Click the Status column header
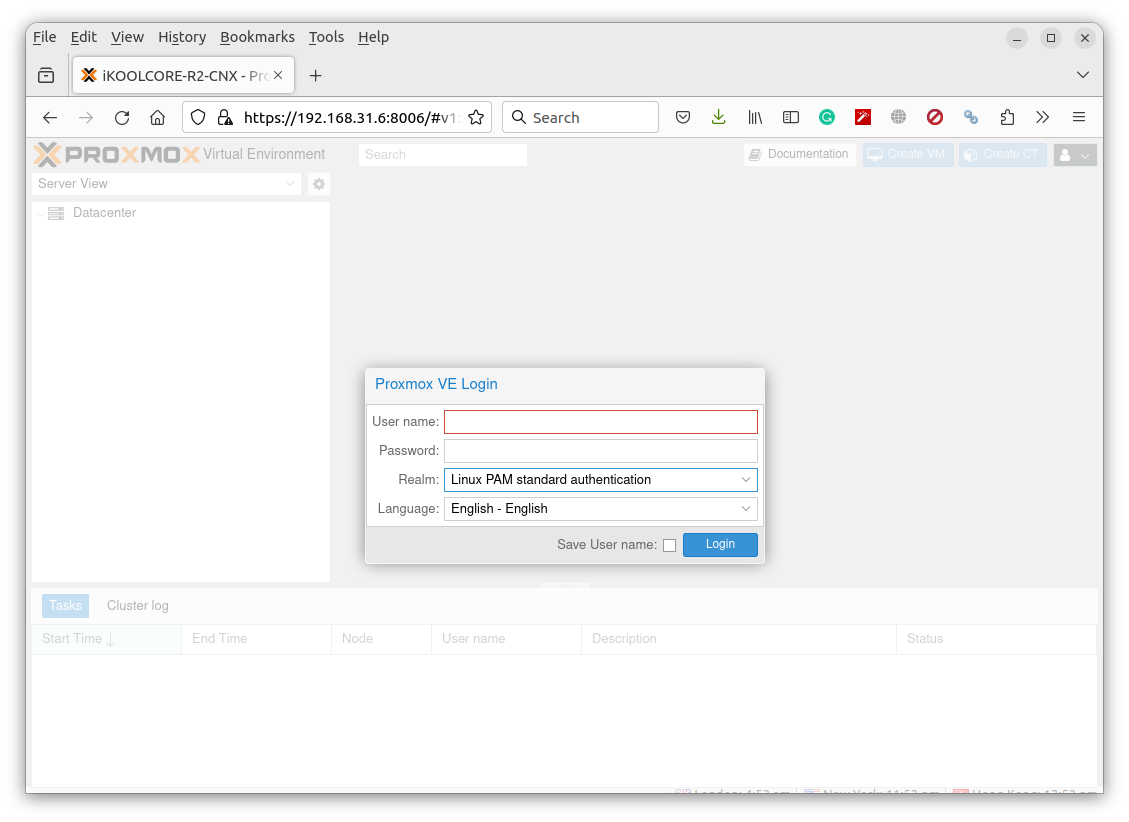Image resolution: width=1129 pixels, height=822 pixels. 997,639
